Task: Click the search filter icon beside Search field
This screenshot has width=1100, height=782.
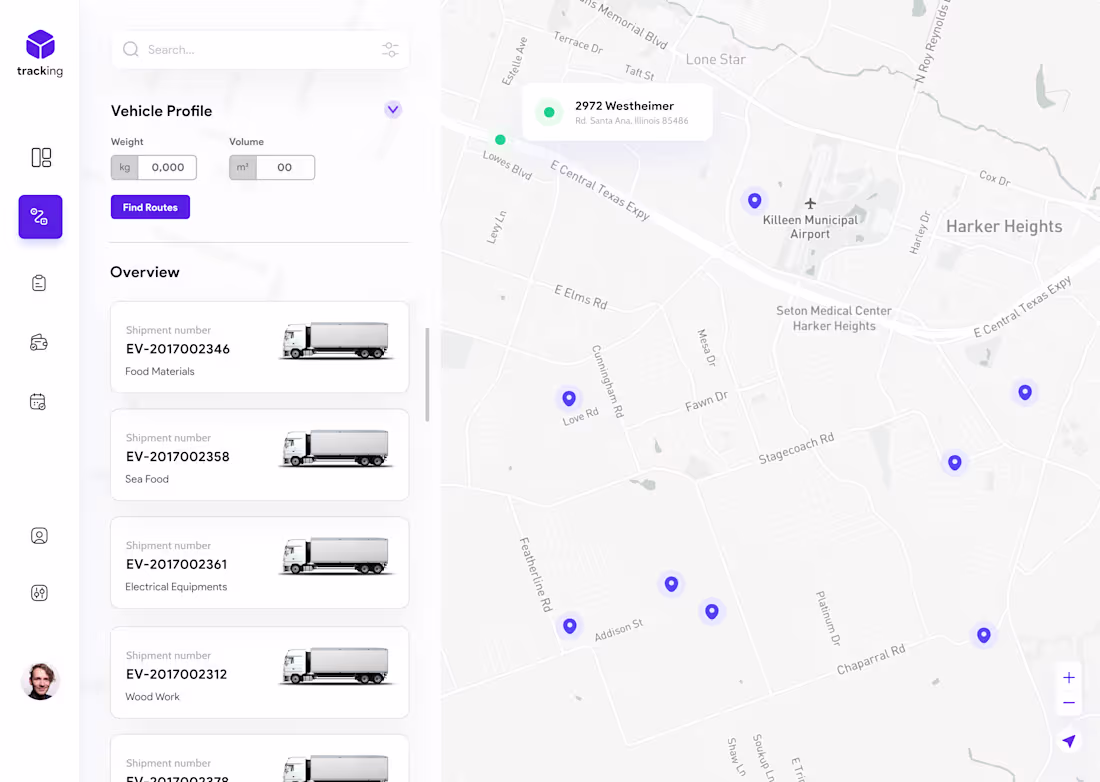Action: pos(390,49)
